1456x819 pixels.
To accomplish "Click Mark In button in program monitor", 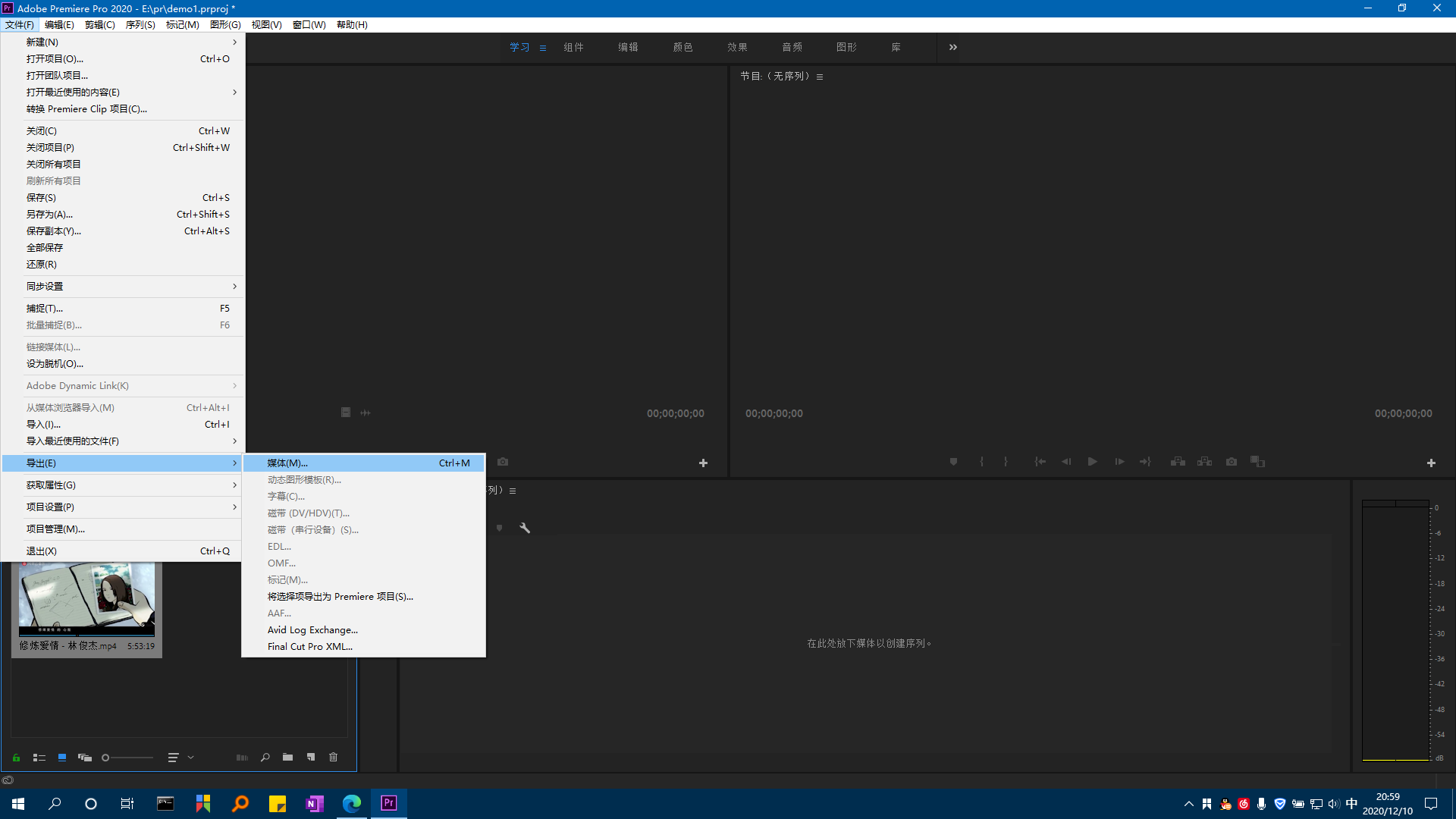I will [x=981, y=462].
